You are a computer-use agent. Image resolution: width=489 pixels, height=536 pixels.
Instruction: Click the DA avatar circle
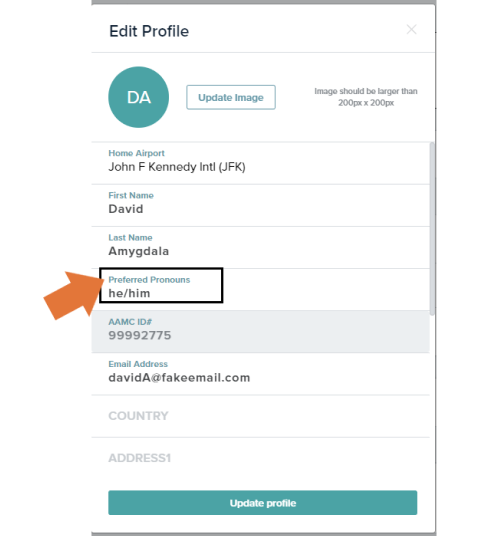[138, 97]
